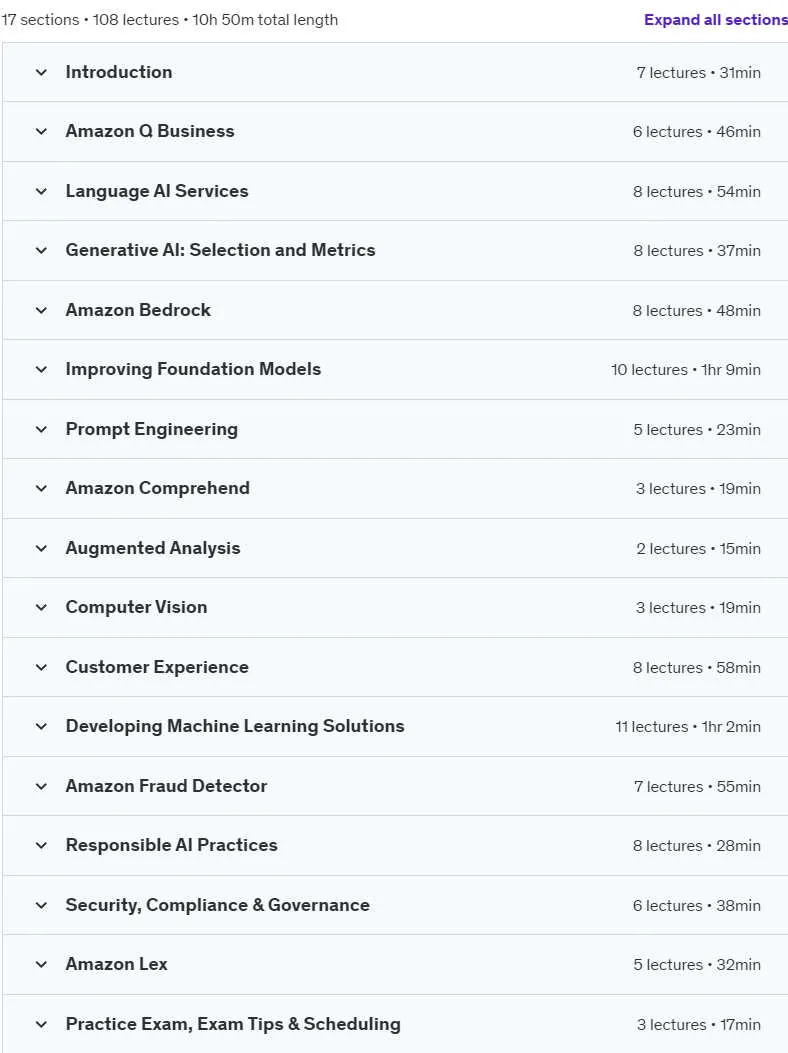Expand Language AI Services chevron
The height and width of the screenshot is (1053, 788).
pos(42,191)
